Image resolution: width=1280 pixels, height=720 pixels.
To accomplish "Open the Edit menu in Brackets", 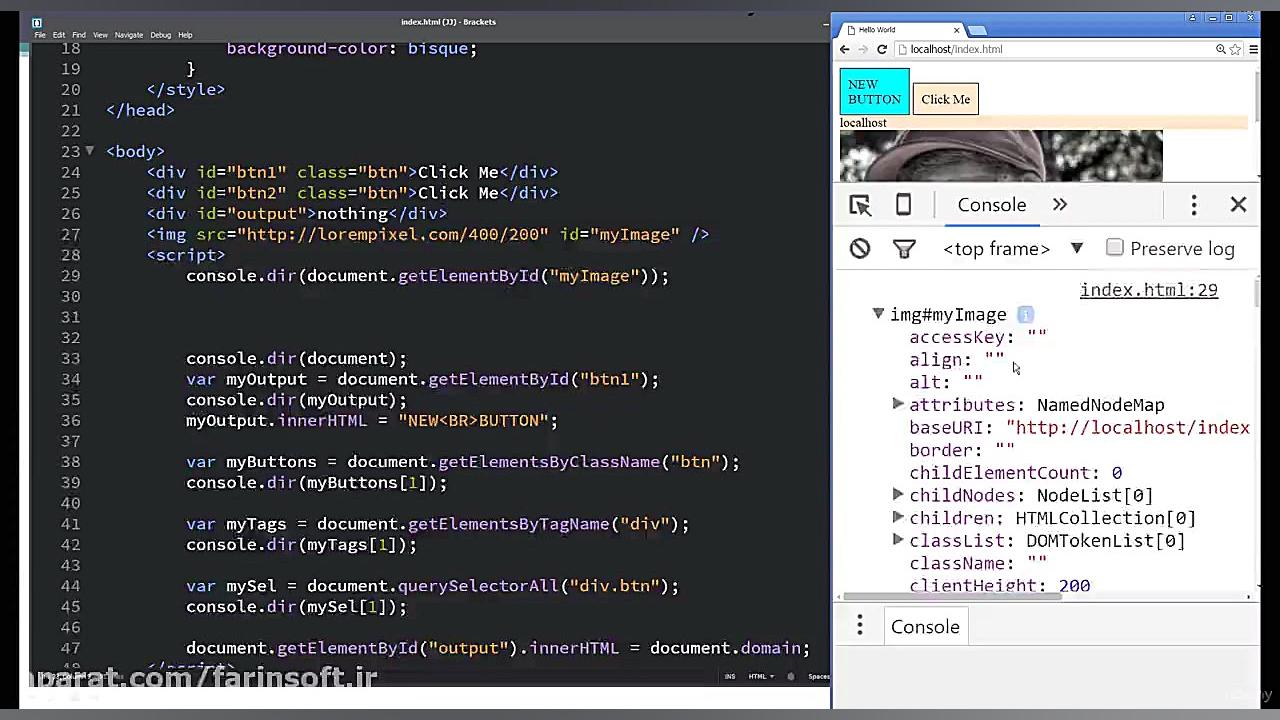I will coord(59,35).
